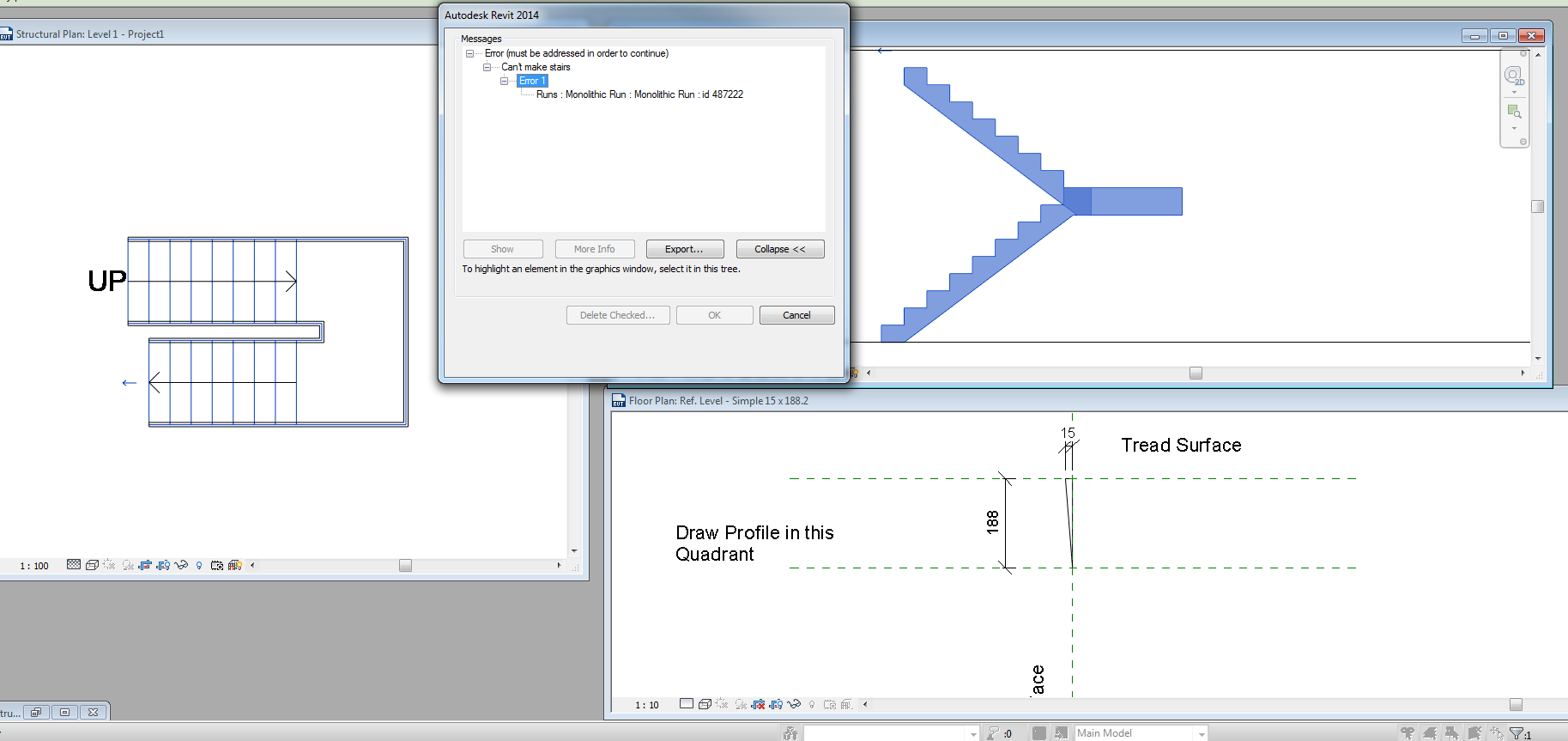Click the selection Filter icon in status bar
Screen dimensions: 1568x741
tap(1517, 733)
